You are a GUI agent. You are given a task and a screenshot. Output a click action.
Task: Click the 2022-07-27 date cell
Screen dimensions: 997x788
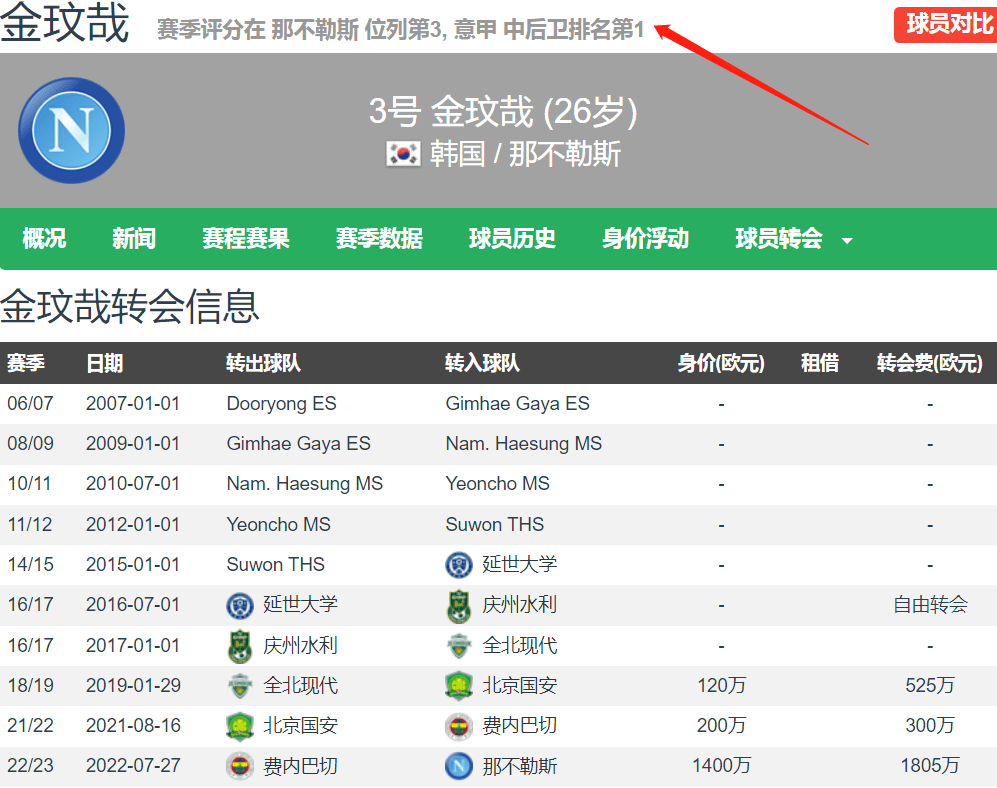pyautogui.click(x=133, y=766)
